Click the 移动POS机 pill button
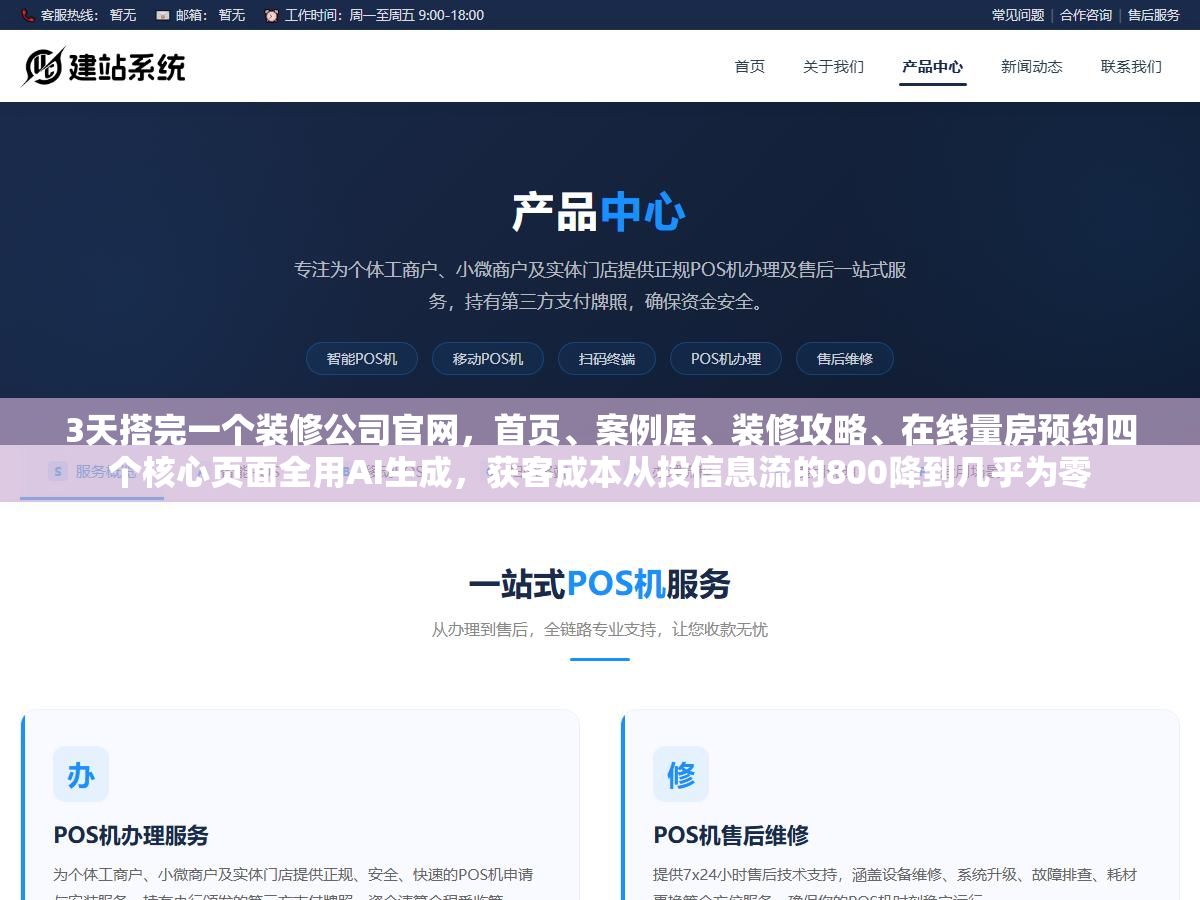The image size is (1200, 900). (x=488, y=358)
